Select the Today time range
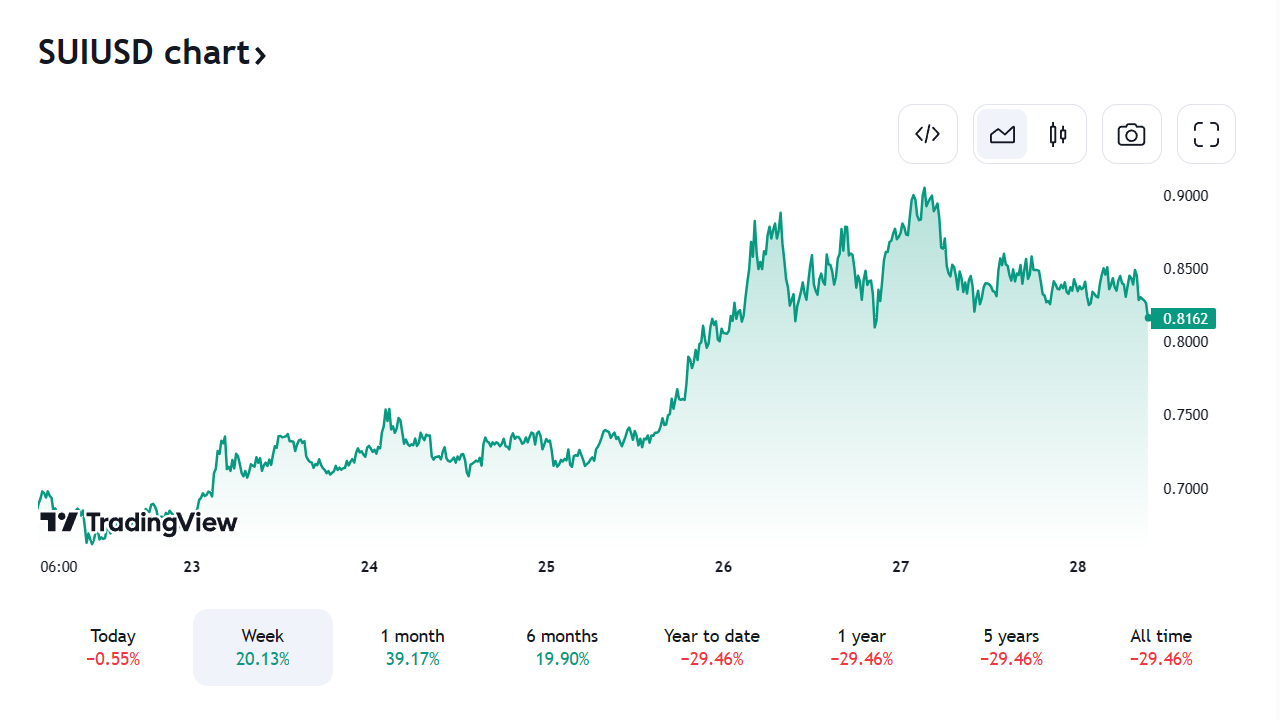The width and height of the screenshot is (1280, 720). pyautogui.click(x=113, y=647)
